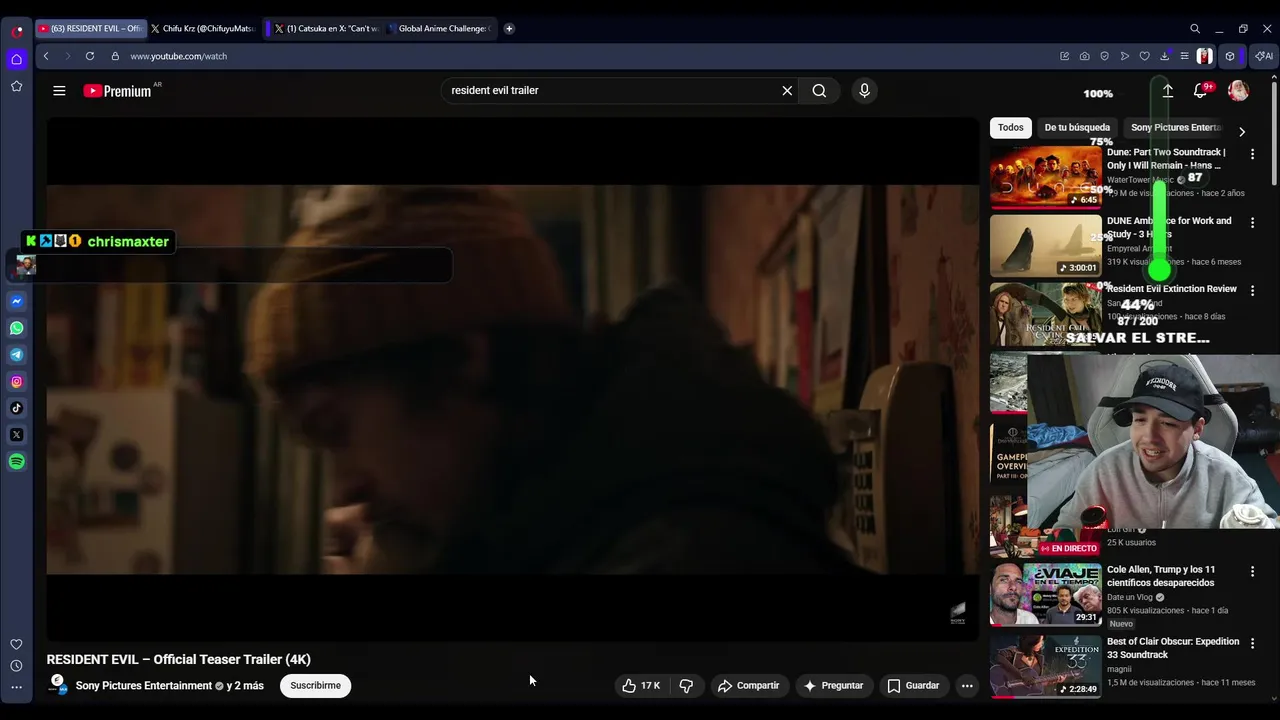Open tab search magnifier in title bar
The width and height of the screenshot is (1280, 720).
[1195, 29]
